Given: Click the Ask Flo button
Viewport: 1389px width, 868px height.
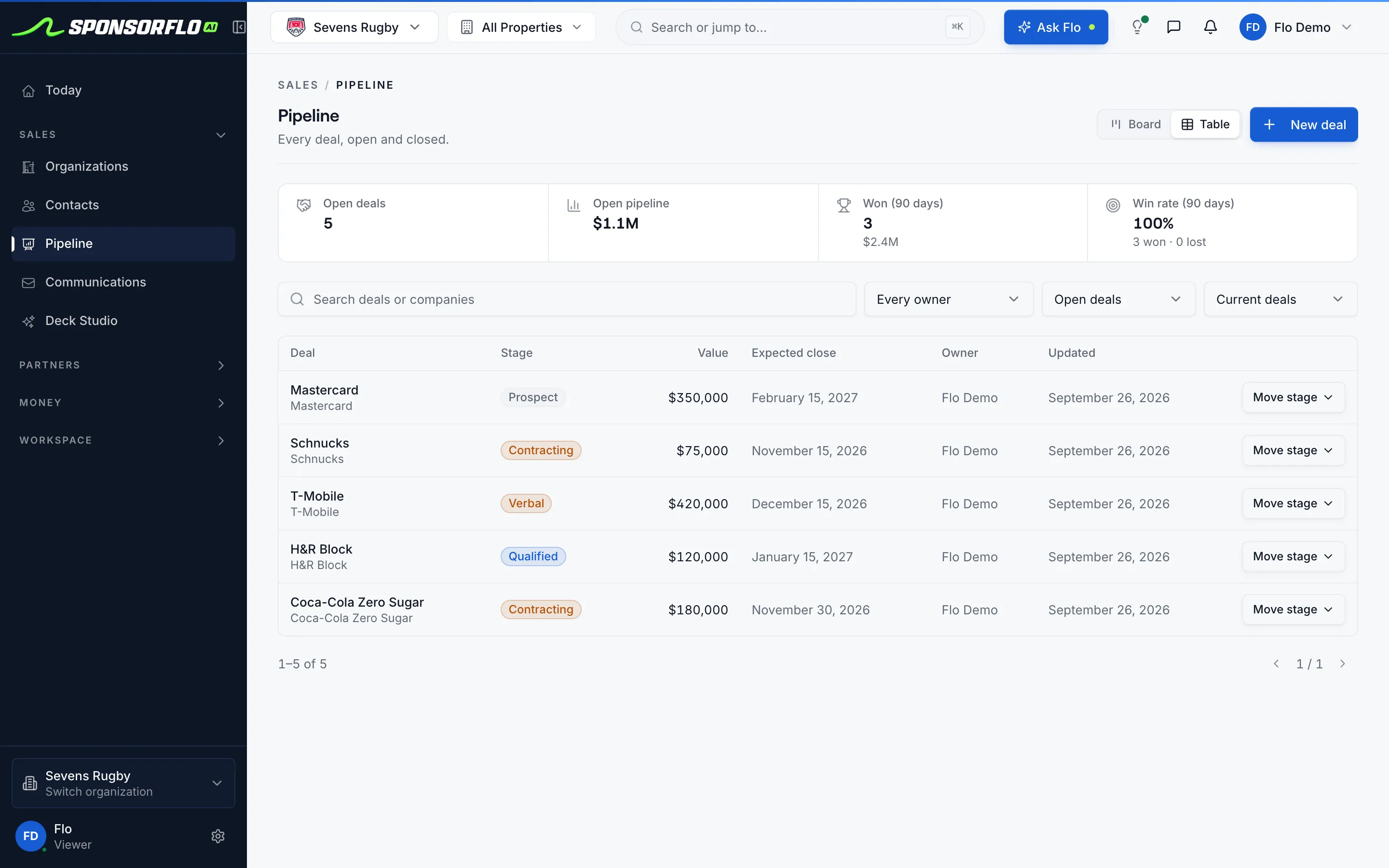Looking at the screenshot, I should pos(1056,27).
